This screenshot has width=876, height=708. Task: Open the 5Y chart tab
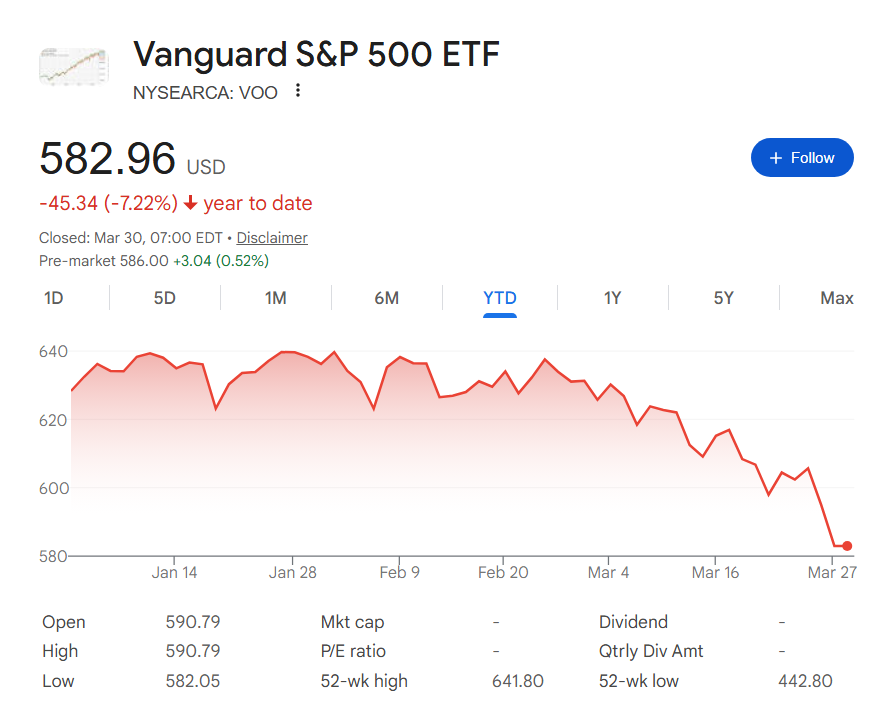[723, 298]
